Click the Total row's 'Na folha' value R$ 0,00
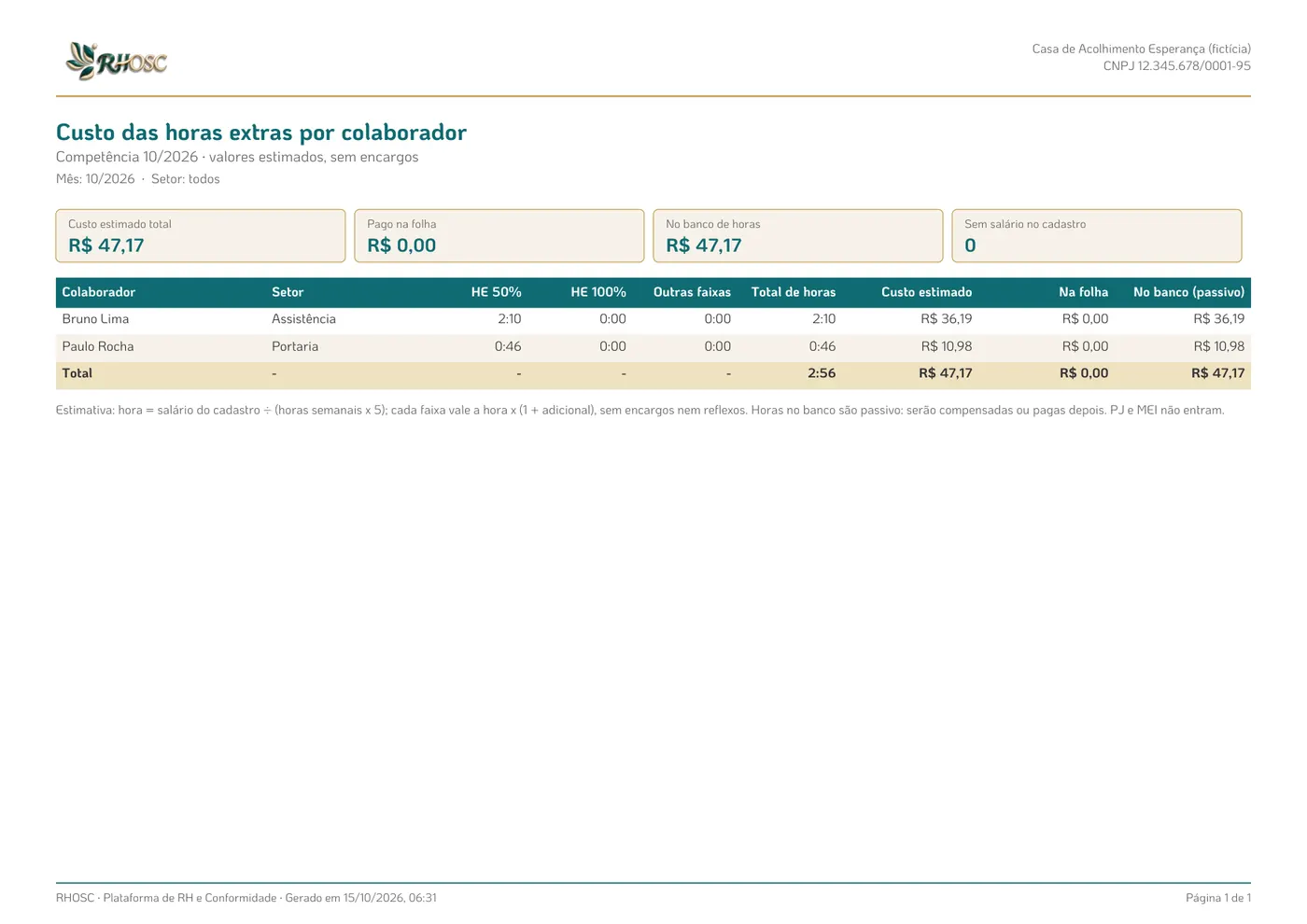Viewport: 1307px width, 924px height. click(x=1084, y=373)
